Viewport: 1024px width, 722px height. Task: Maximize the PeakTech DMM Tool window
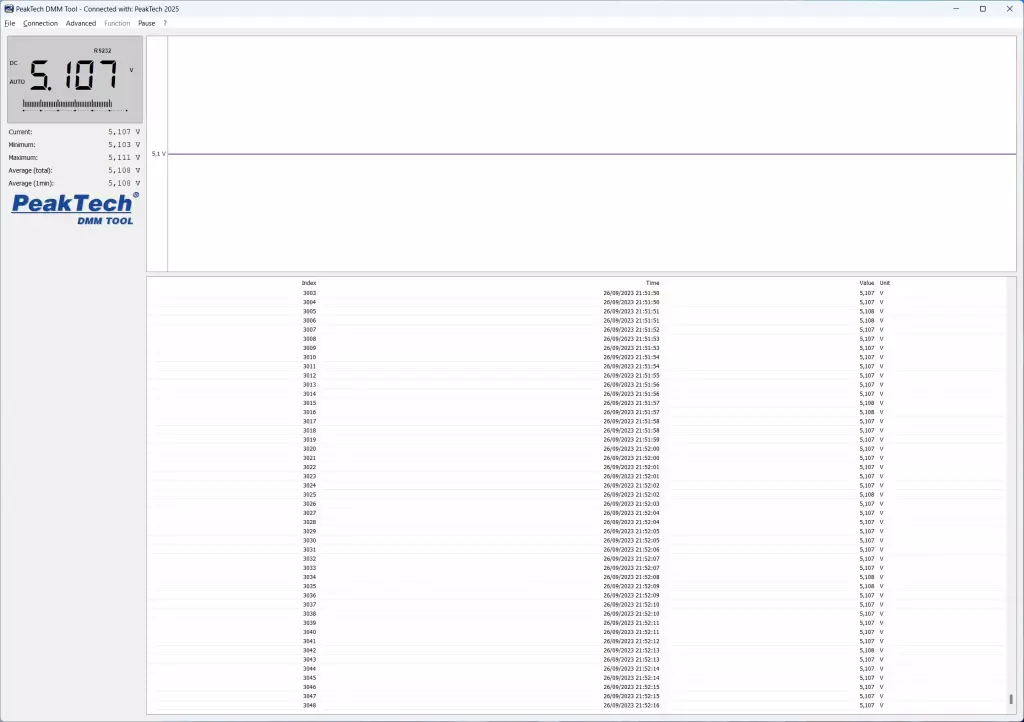(x=983, y=8)
